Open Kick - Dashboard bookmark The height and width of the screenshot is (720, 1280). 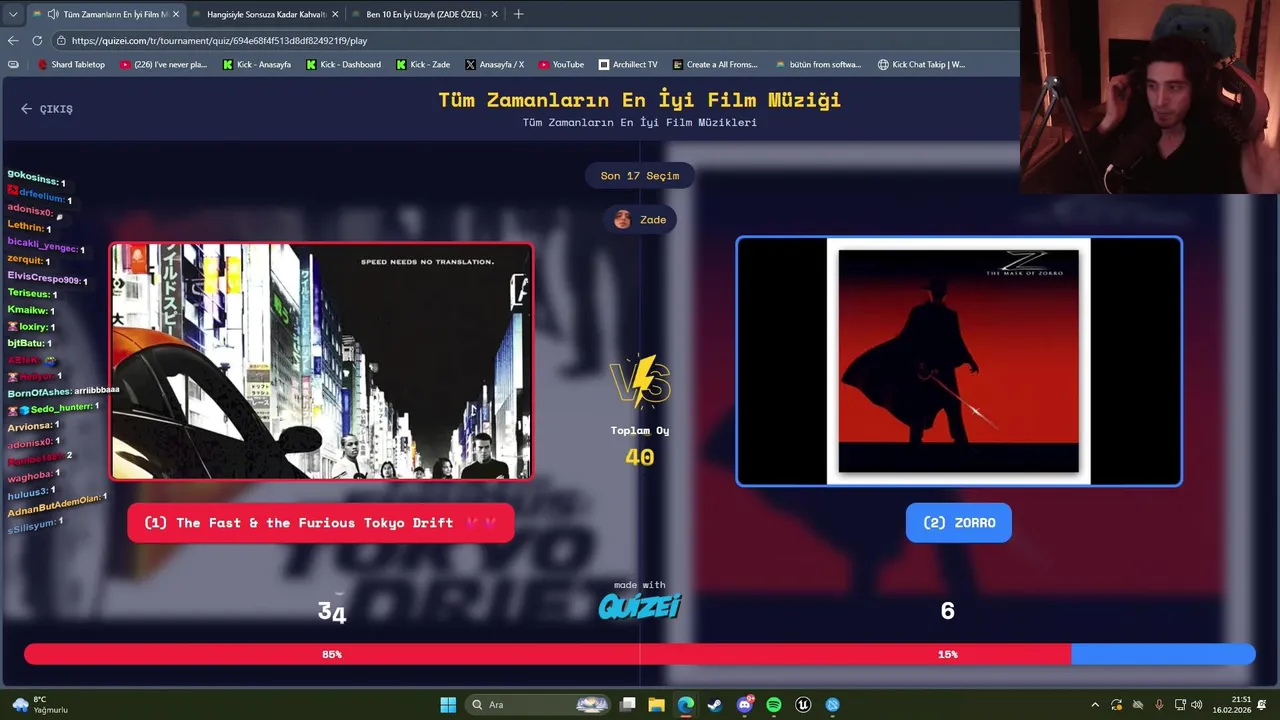point(343,64)
